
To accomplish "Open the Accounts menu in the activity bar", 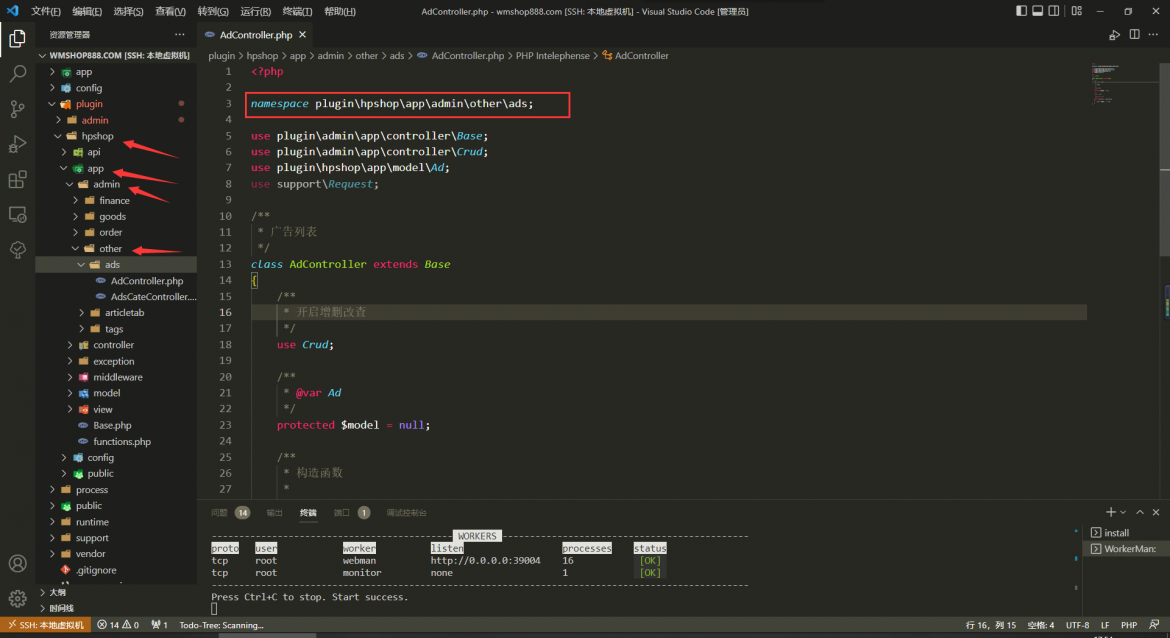I will (x=17, y=563).
